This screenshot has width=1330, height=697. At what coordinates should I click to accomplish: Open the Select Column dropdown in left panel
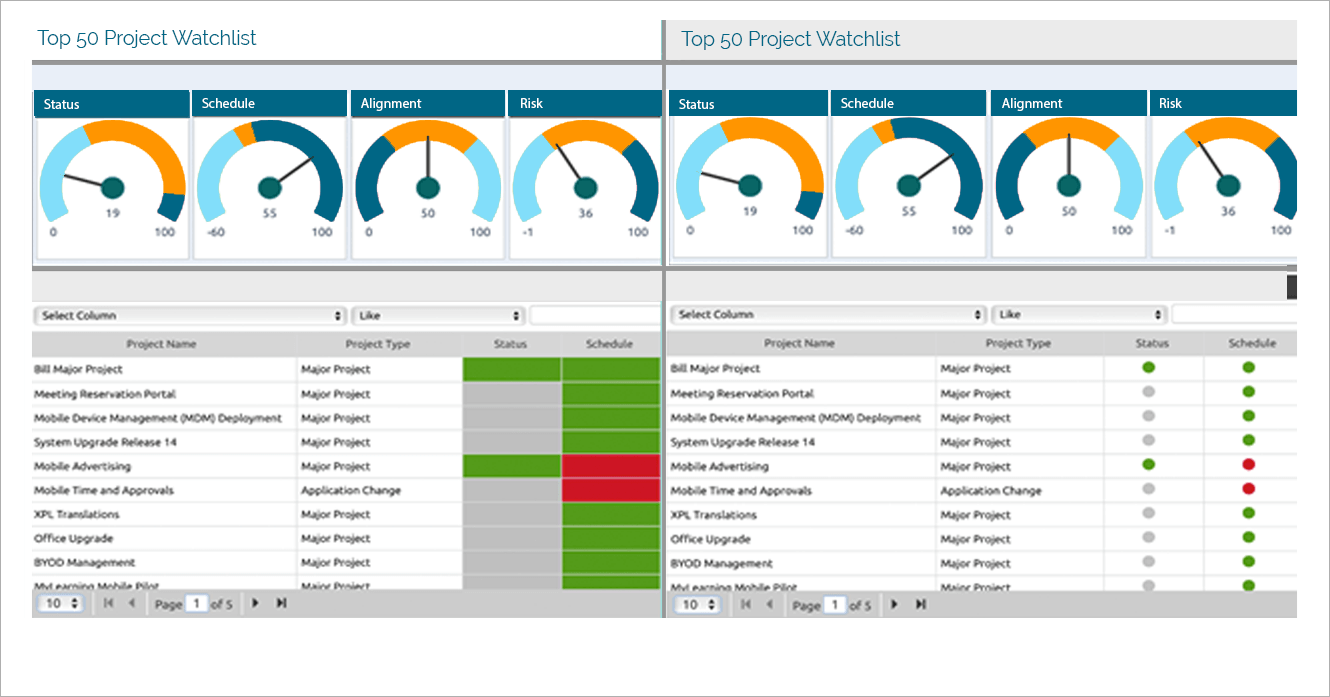pyautogui.click(x=190, y=315)
